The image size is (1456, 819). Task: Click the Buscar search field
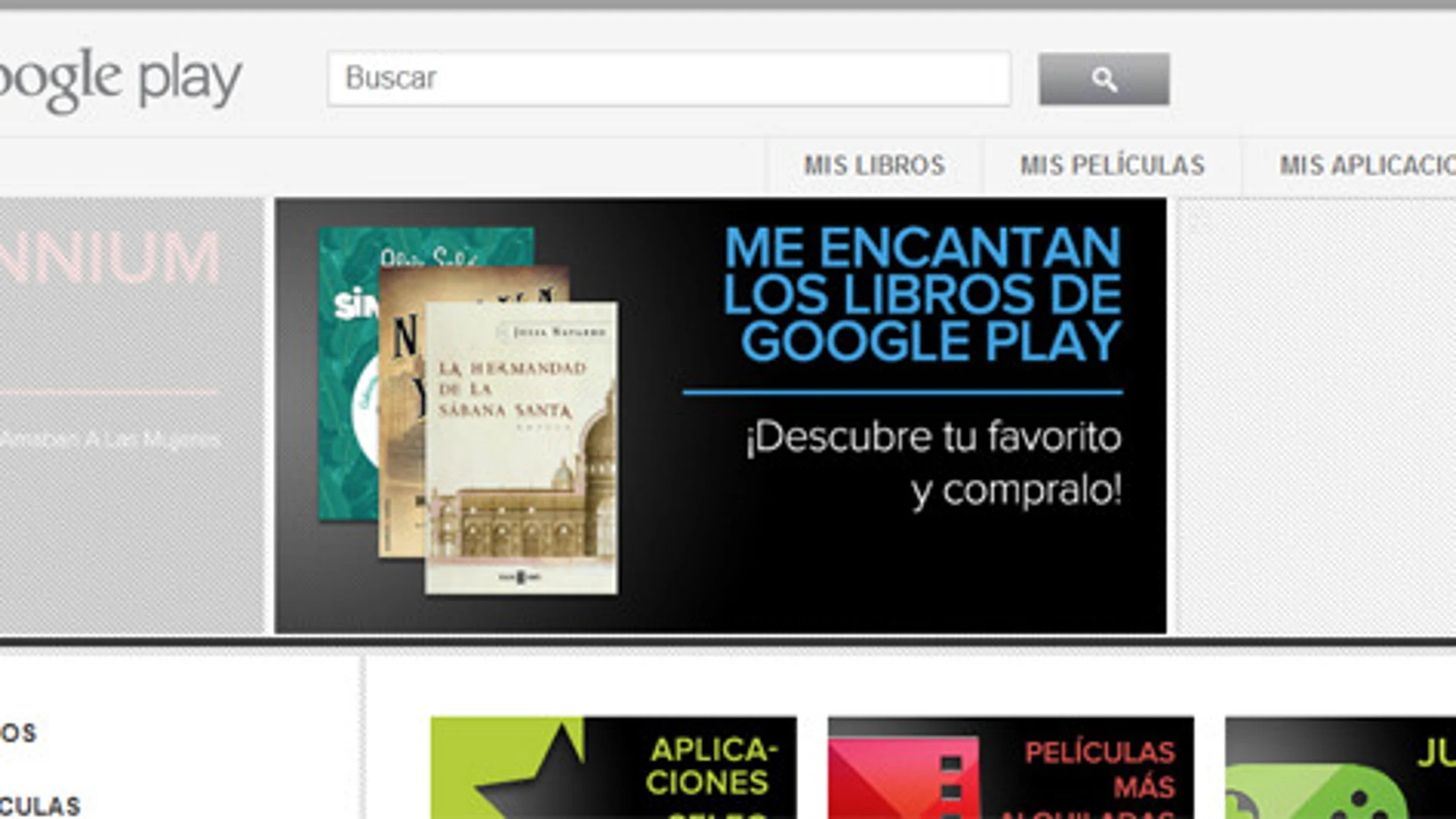[669, 78]
